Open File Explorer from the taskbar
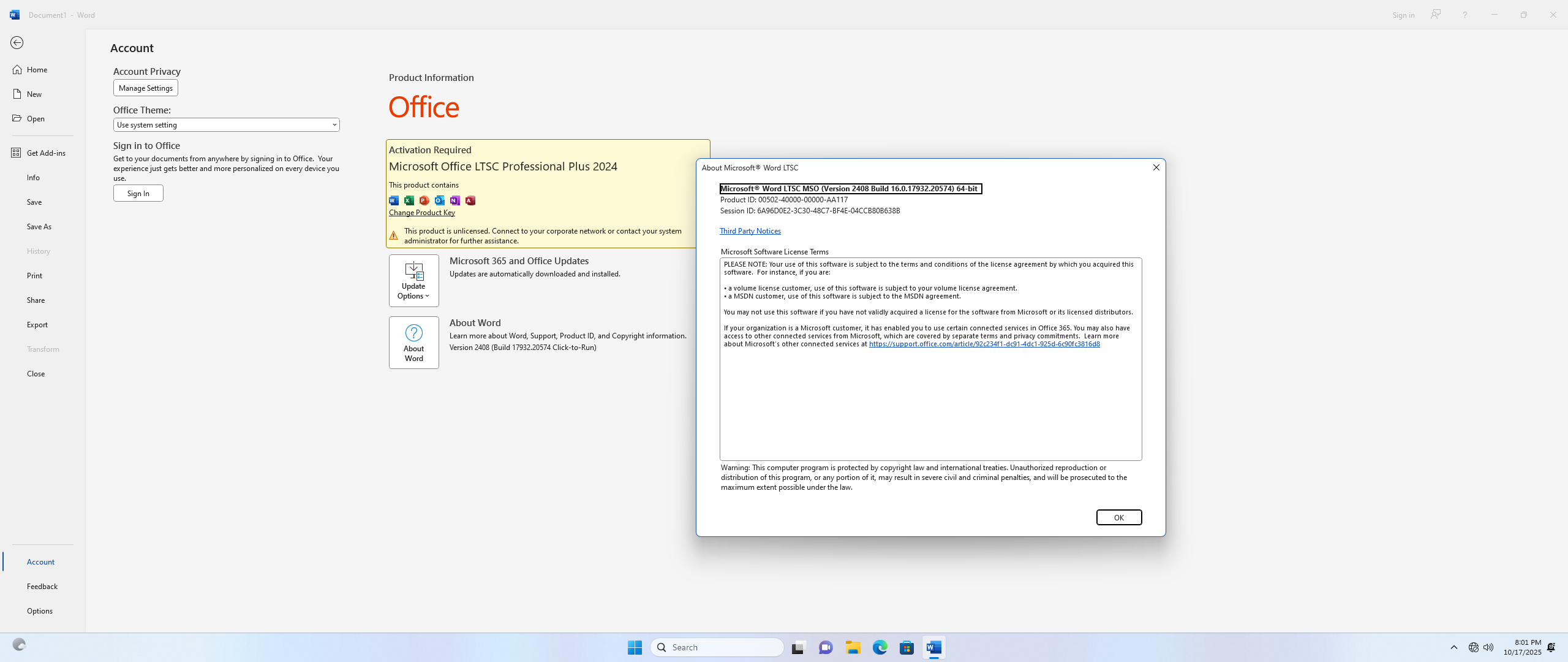This screenshot has height=662, width=1568. point(853,647)
